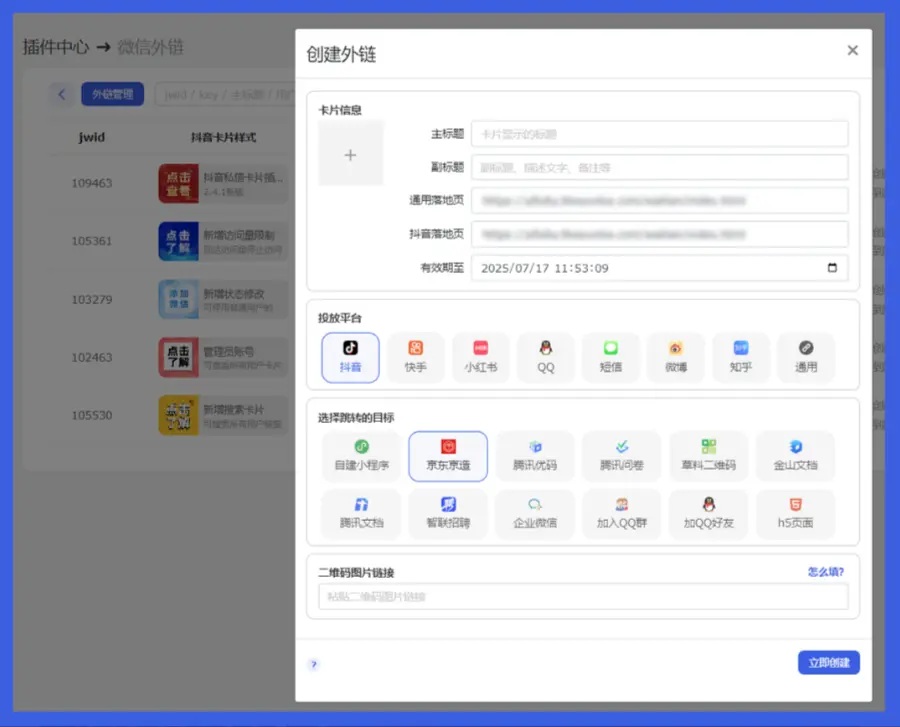This screenshot has height=727, width=900.
Task: Click the 102463 table cell
Action: pos(92,357)
